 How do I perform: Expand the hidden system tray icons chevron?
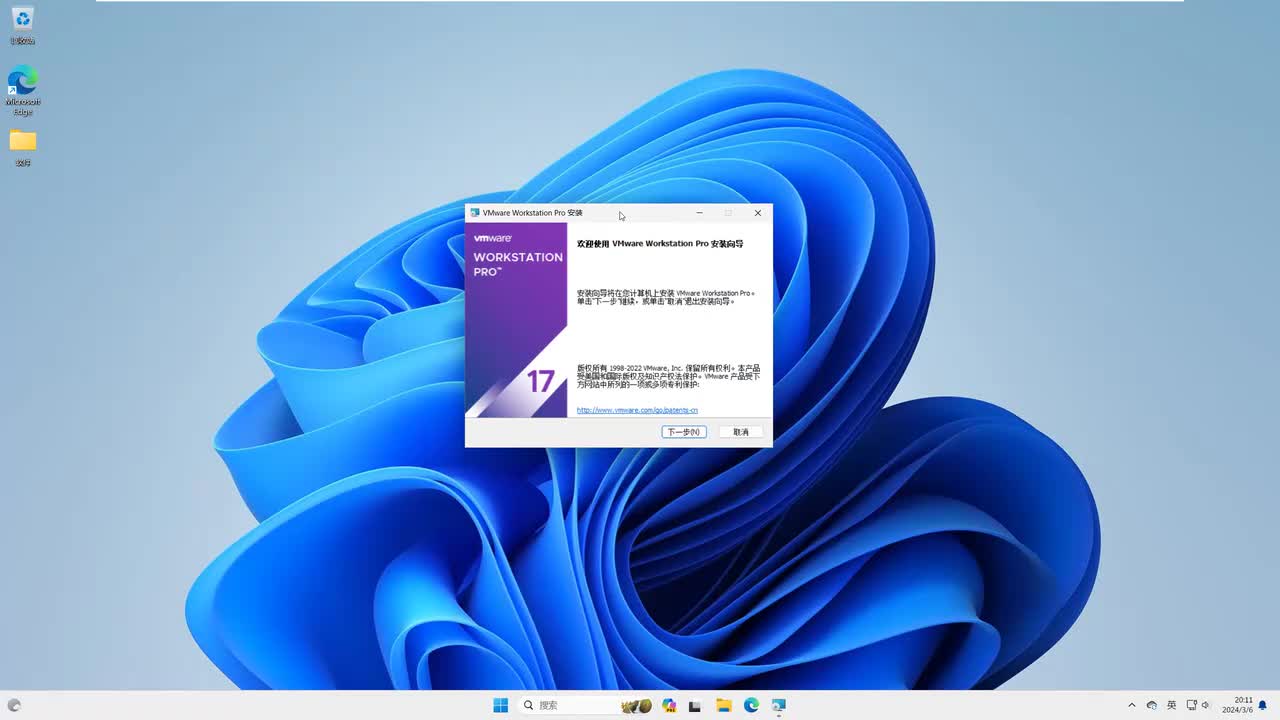tap(1132, 705)
